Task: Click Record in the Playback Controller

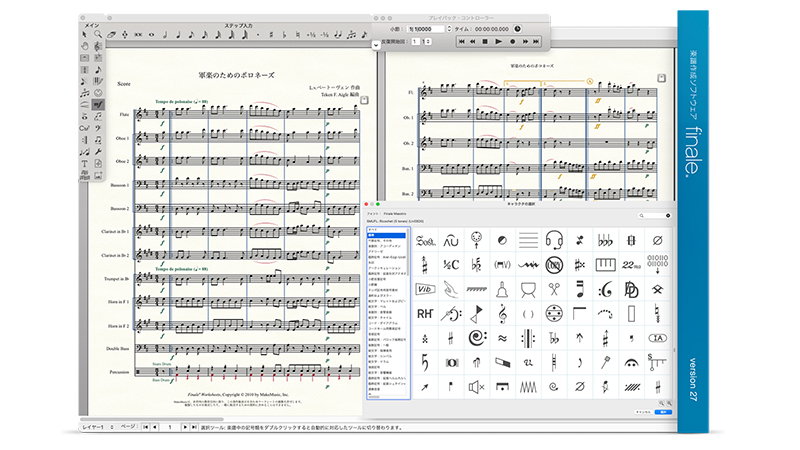Action: coord(512,41)
